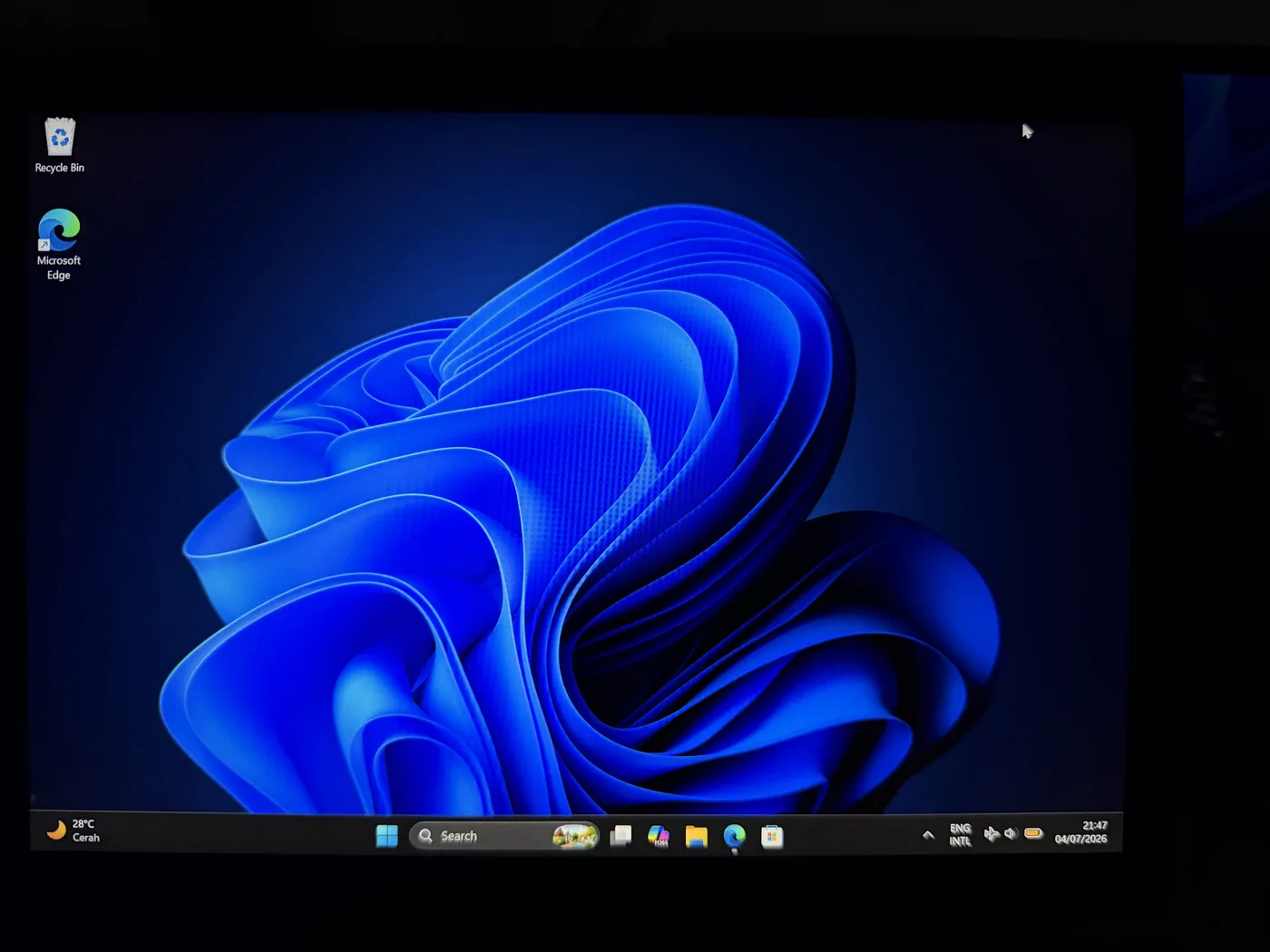Click the taskbar Search box

(504, 836)
